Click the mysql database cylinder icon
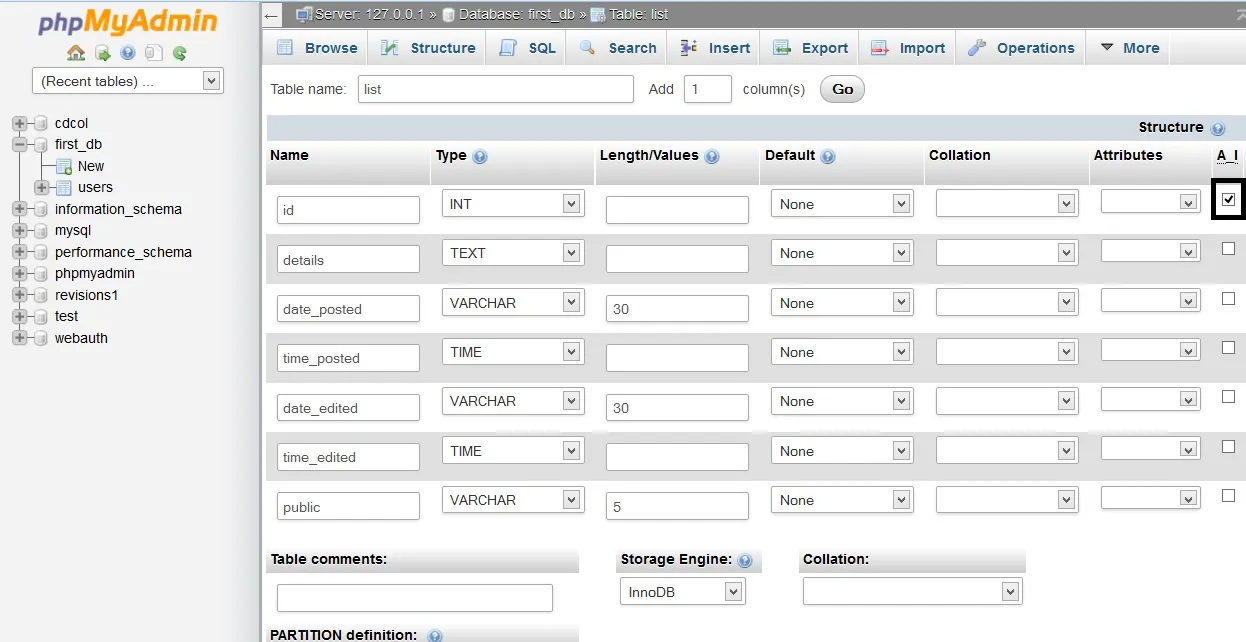Viewport: 1246px width, 642px height. tap(41, 231)
